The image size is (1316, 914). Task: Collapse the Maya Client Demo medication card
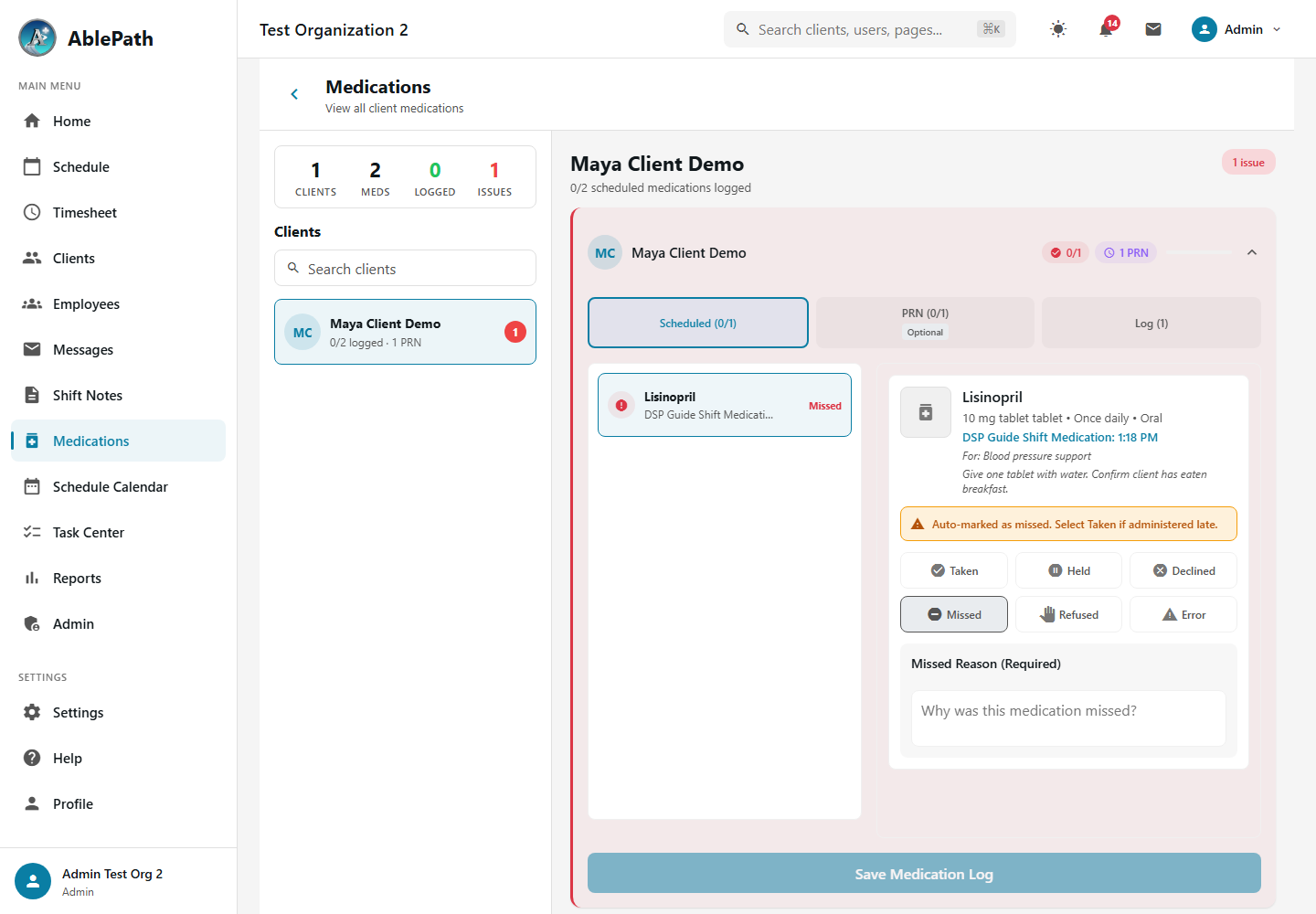pos(1252,252)
